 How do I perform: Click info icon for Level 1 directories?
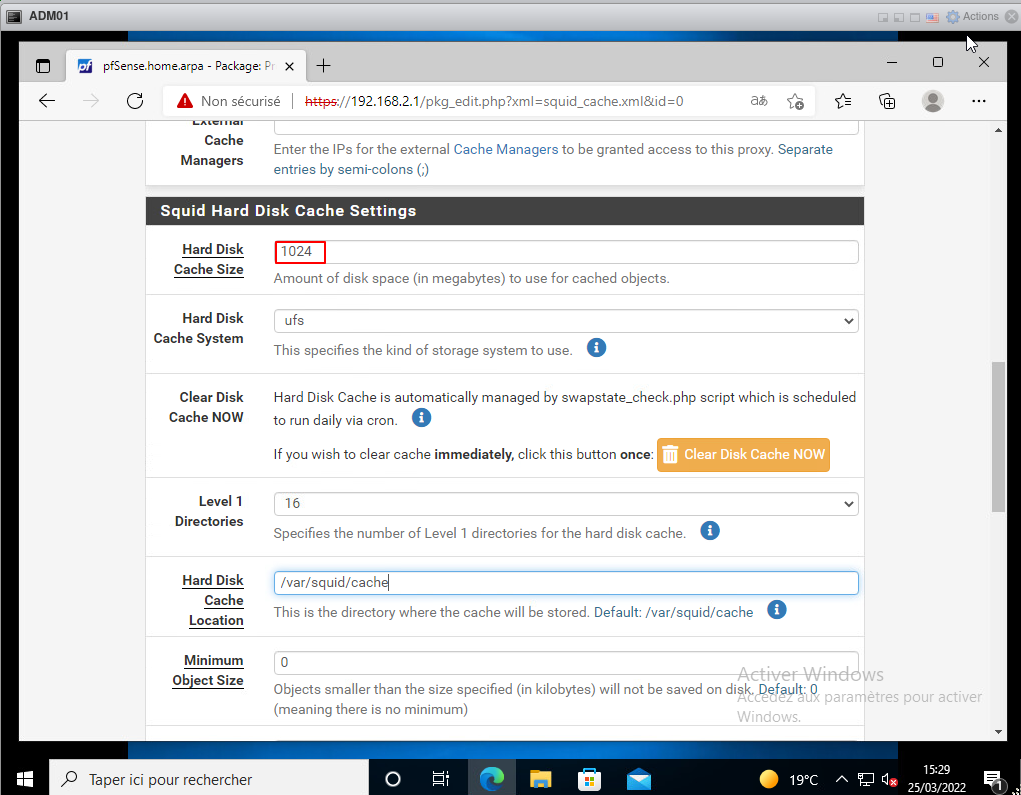(709, 531)
